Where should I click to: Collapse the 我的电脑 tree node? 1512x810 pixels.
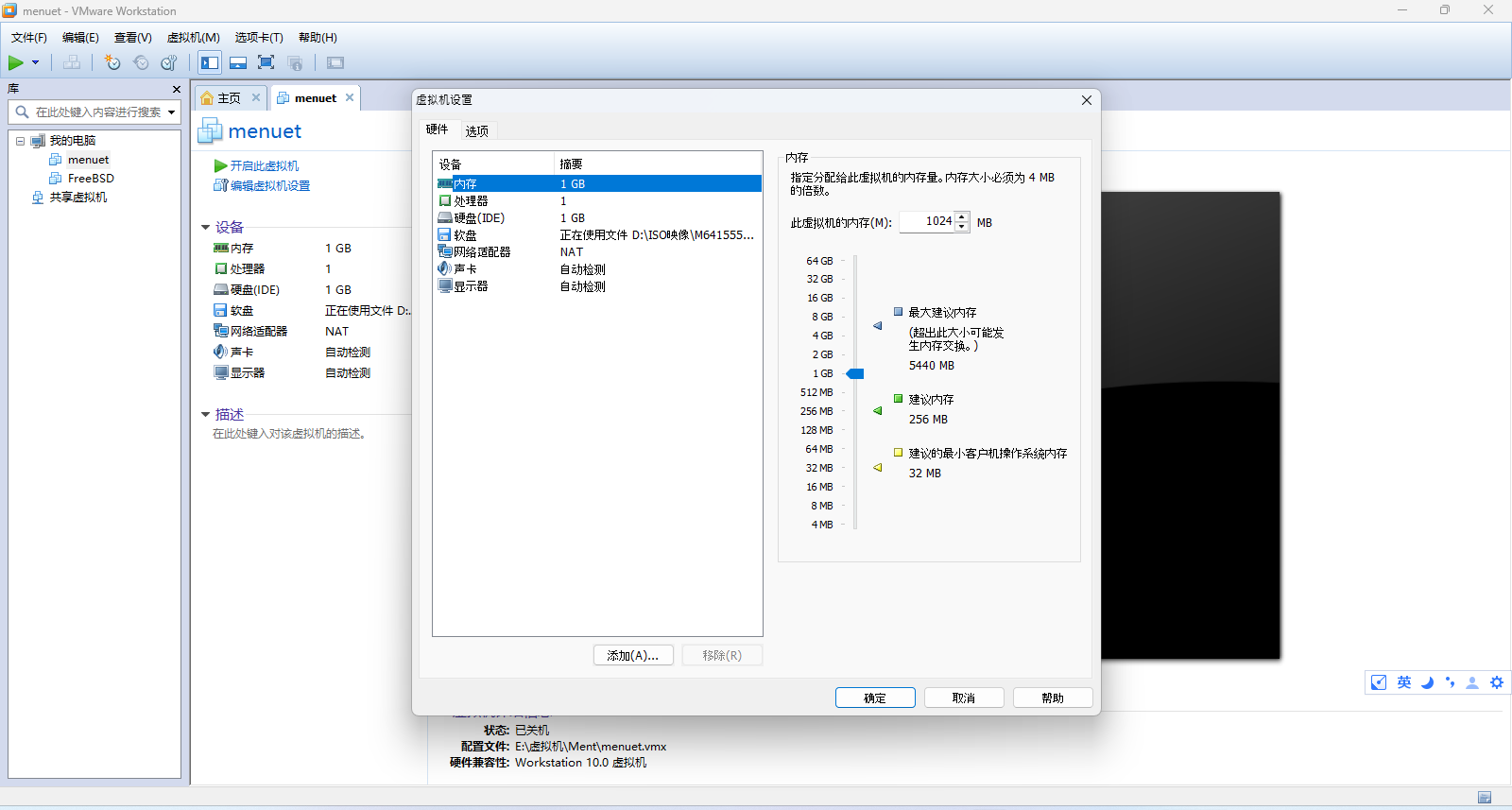[20, 141]
